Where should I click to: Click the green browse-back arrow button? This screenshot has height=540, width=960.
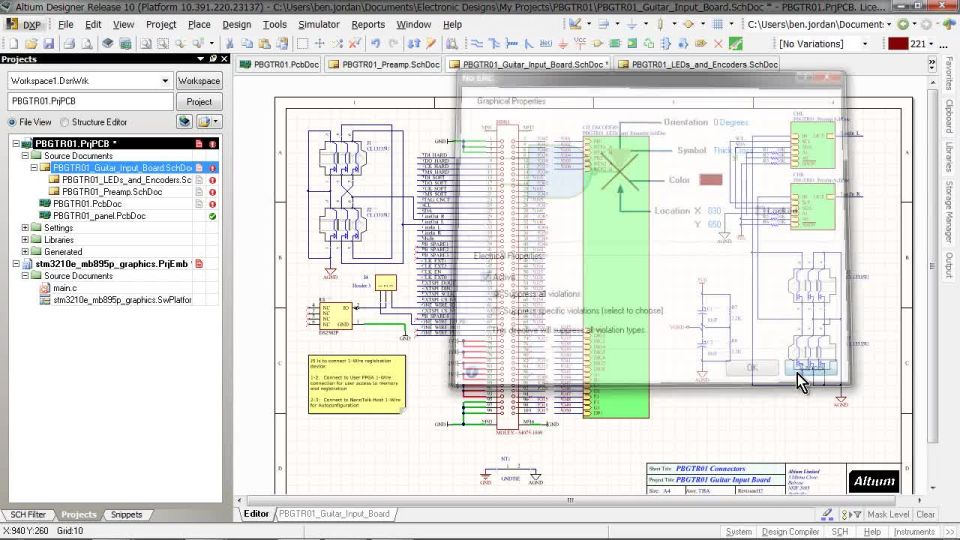tap(902, 24)
